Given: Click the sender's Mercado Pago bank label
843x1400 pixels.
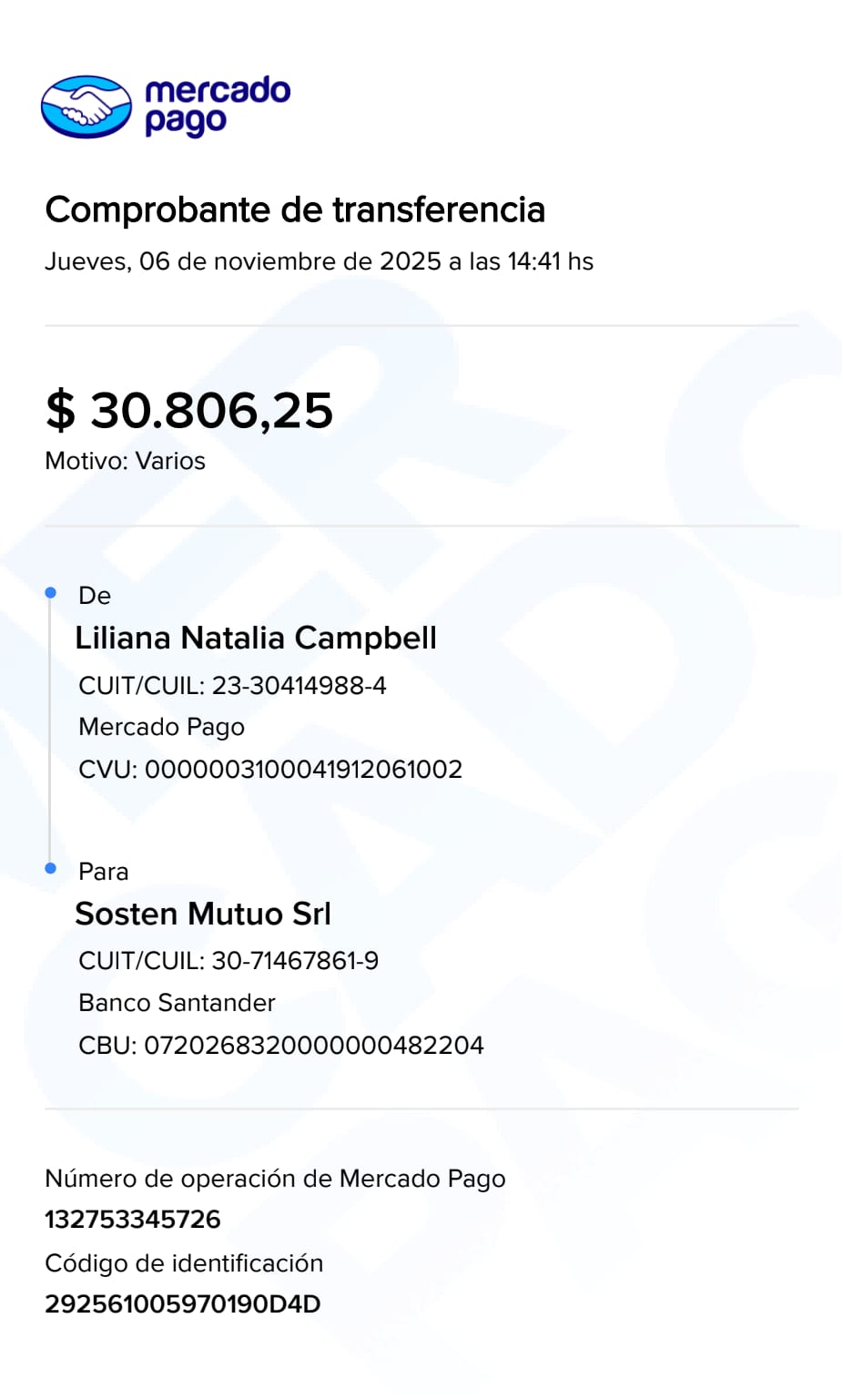Looking at the screenshot, I should click(x=161, y=727).
